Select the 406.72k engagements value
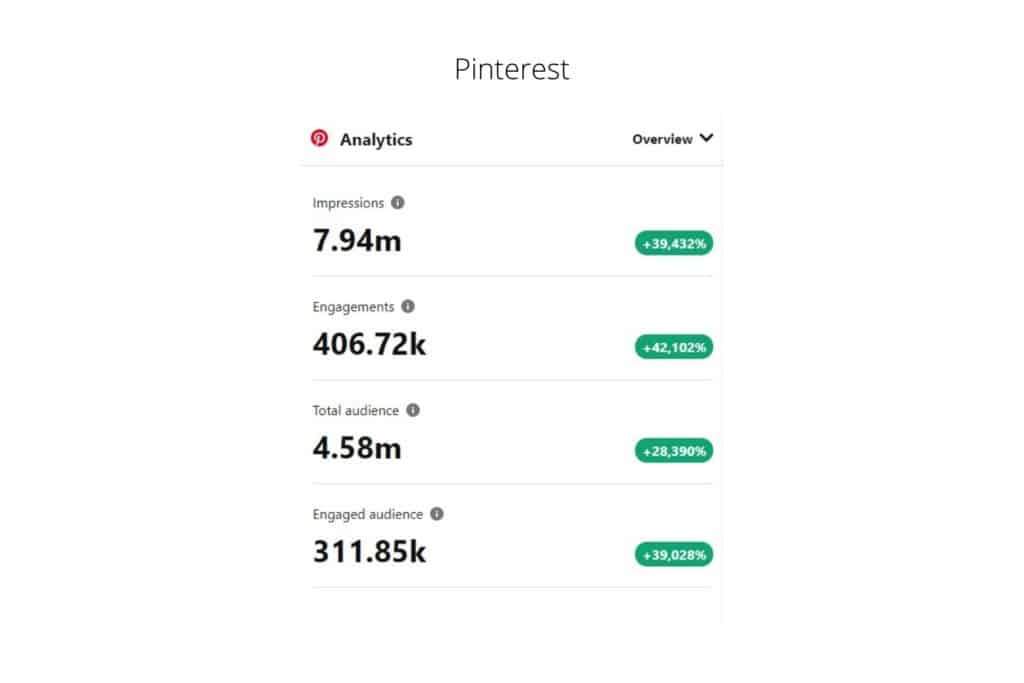 pyautogui.click(x=370, y=345)
